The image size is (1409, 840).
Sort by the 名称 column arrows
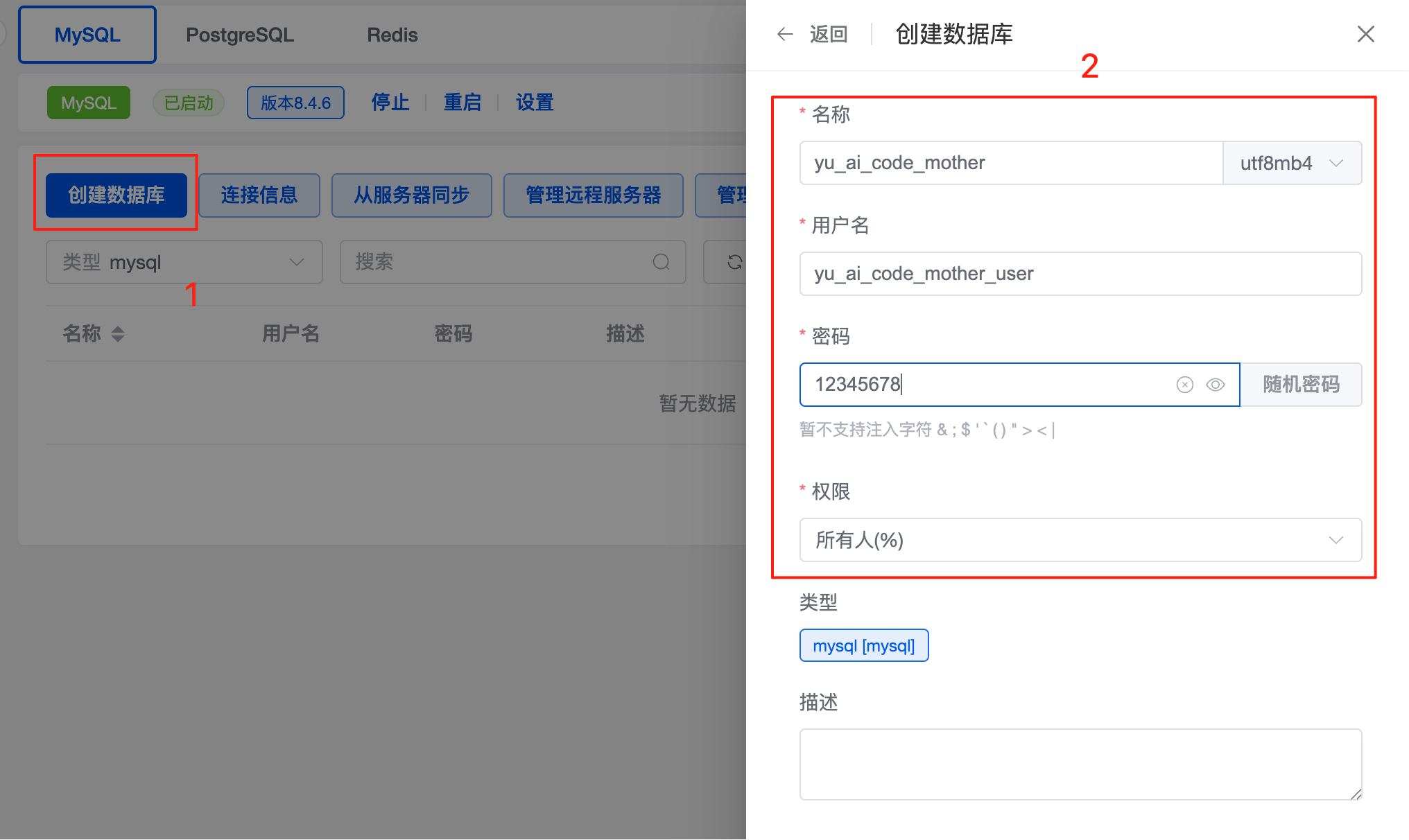(118, 334)
